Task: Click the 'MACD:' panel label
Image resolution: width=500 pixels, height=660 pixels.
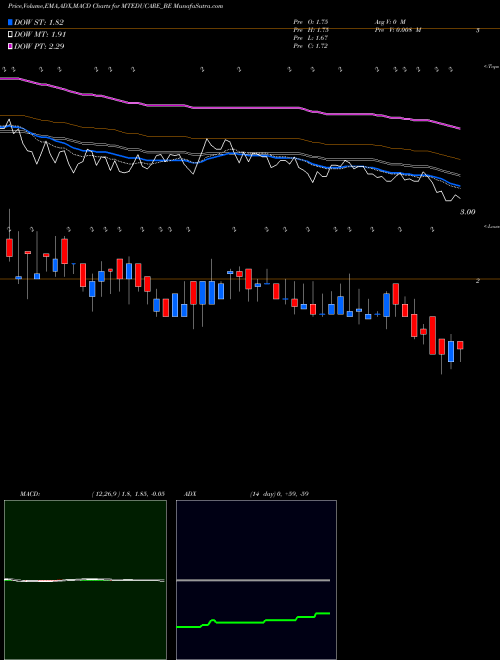Action: 30,494
